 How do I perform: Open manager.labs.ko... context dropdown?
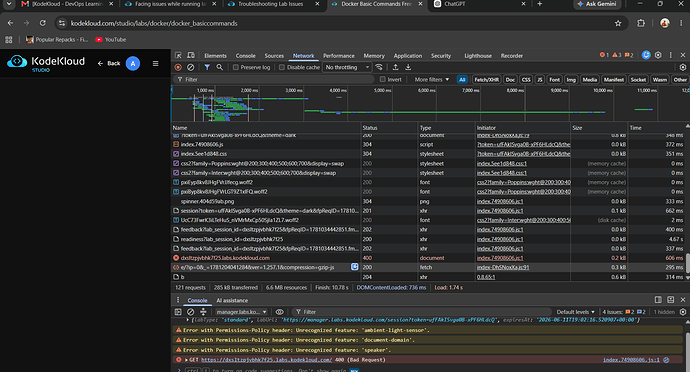(241, 312)
